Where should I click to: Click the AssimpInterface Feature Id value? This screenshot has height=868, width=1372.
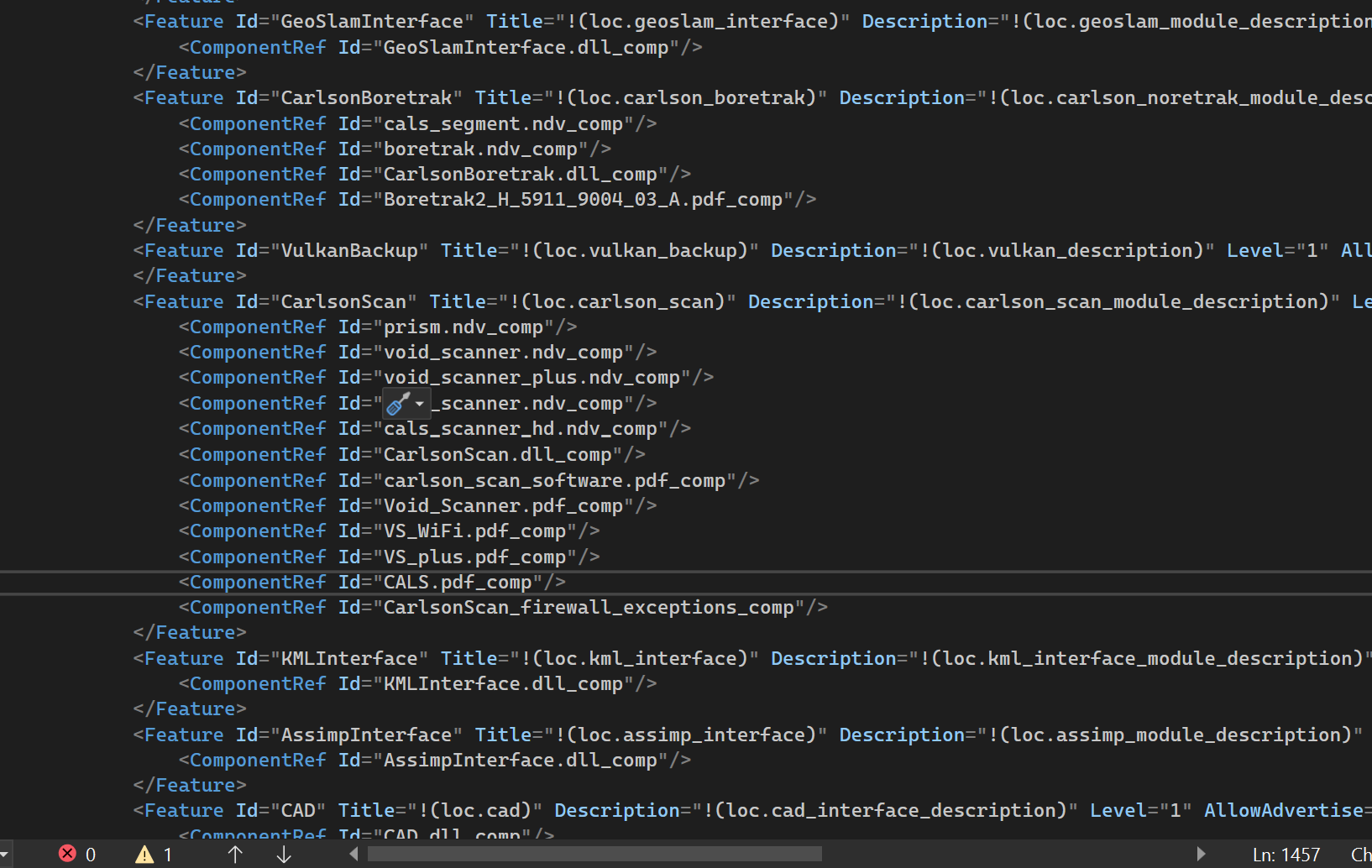coord(365,735)
